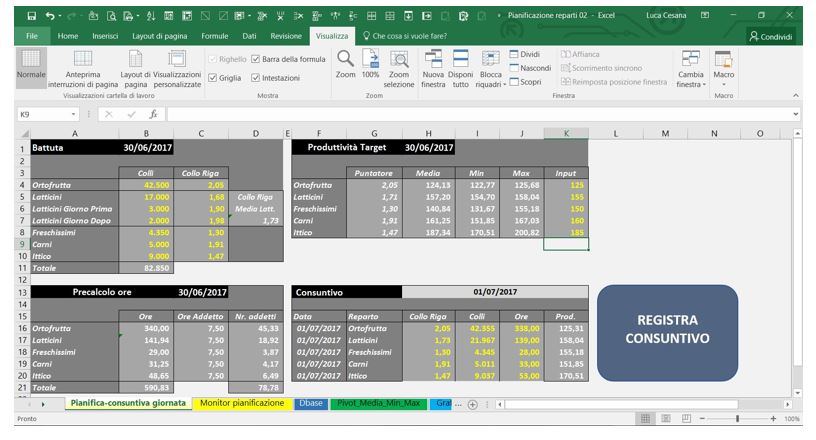Switch to the Inserisci ribbon tab
816x440 pixels.
click(105, 36)
